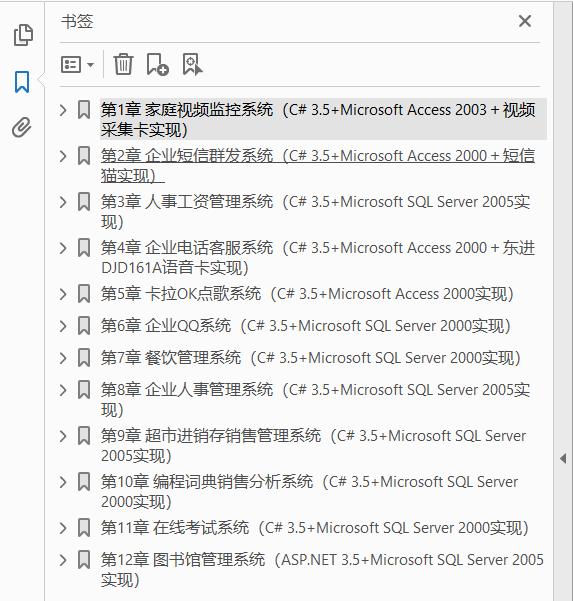
Task: Go to 第3章 人事工资管理系统 bookmark text
Action: pyautogui.click(x=315, y=212)
